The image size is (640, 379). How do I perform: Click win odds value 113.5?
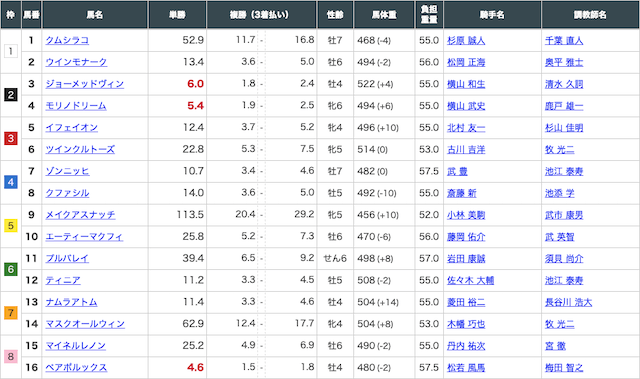(x=190, y=215)
